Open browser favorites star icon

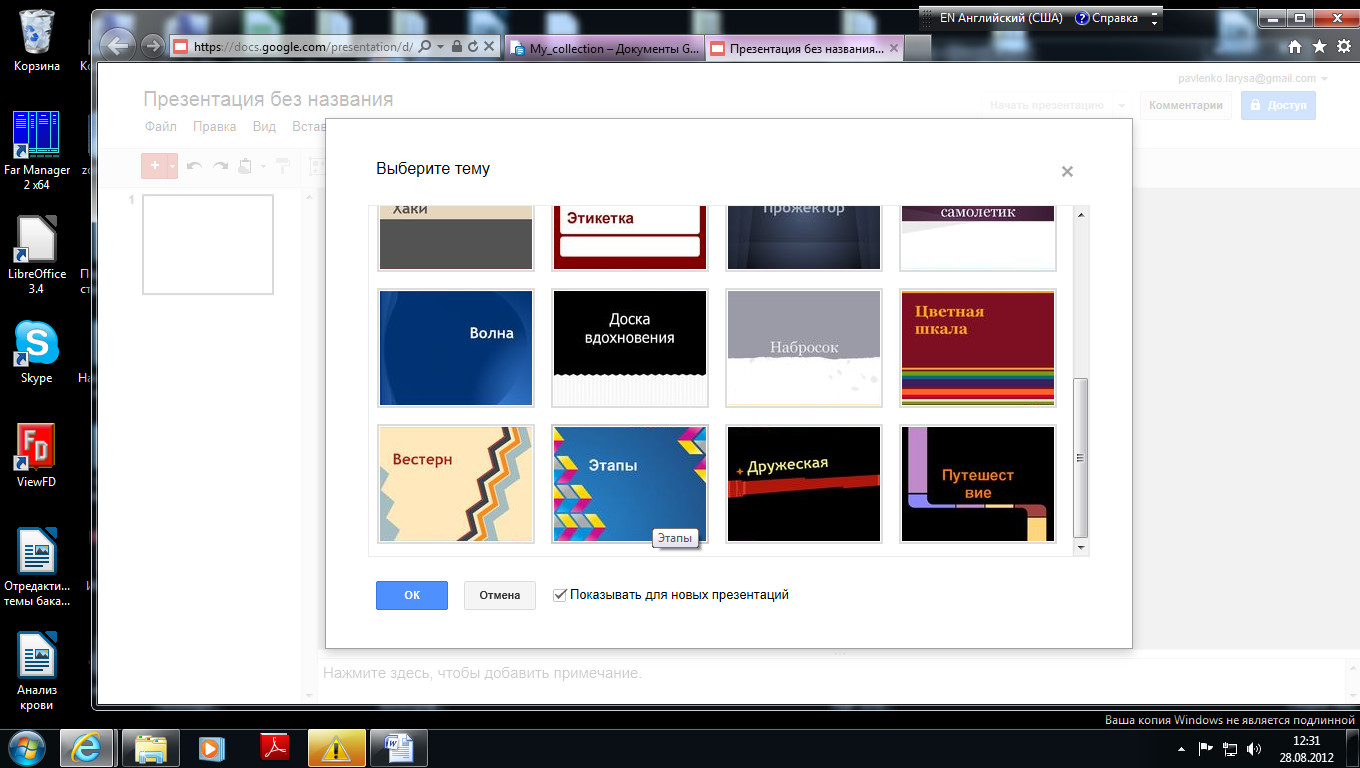tap(1319, 46)
